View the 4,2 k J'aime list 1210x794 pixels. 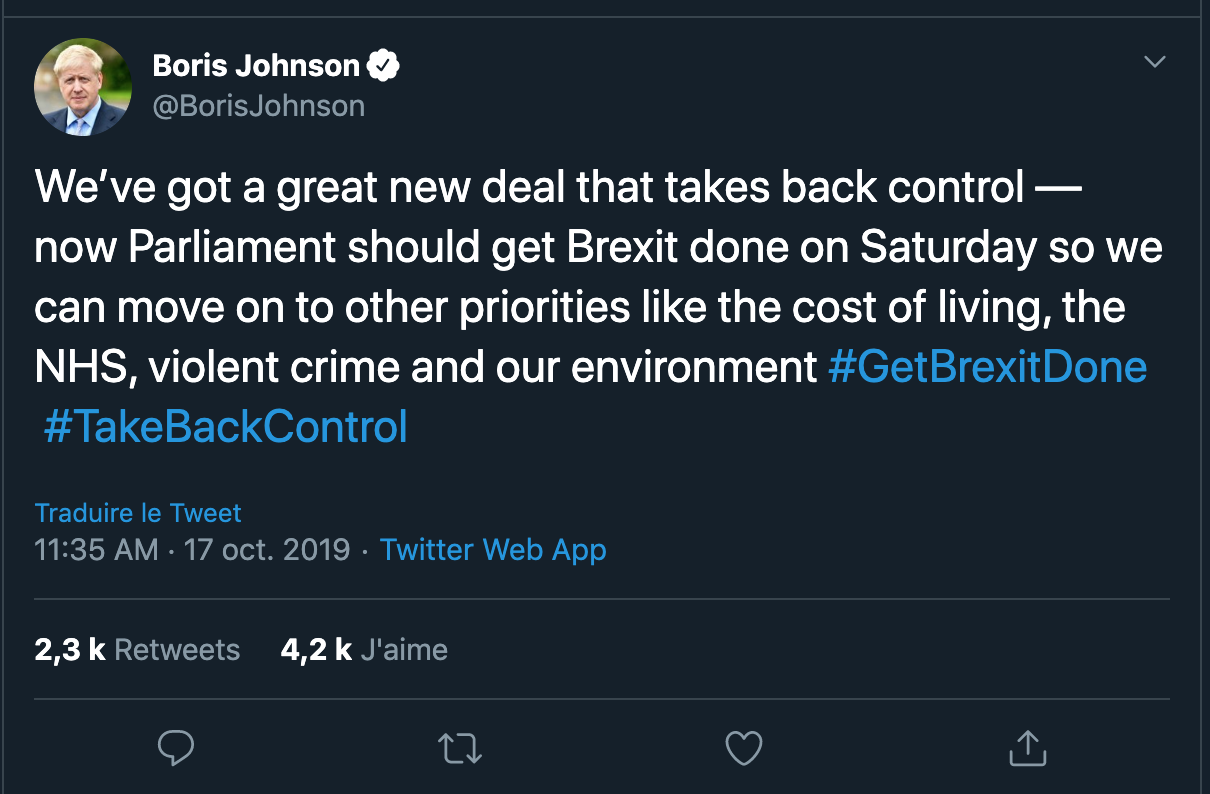[364, 650]
